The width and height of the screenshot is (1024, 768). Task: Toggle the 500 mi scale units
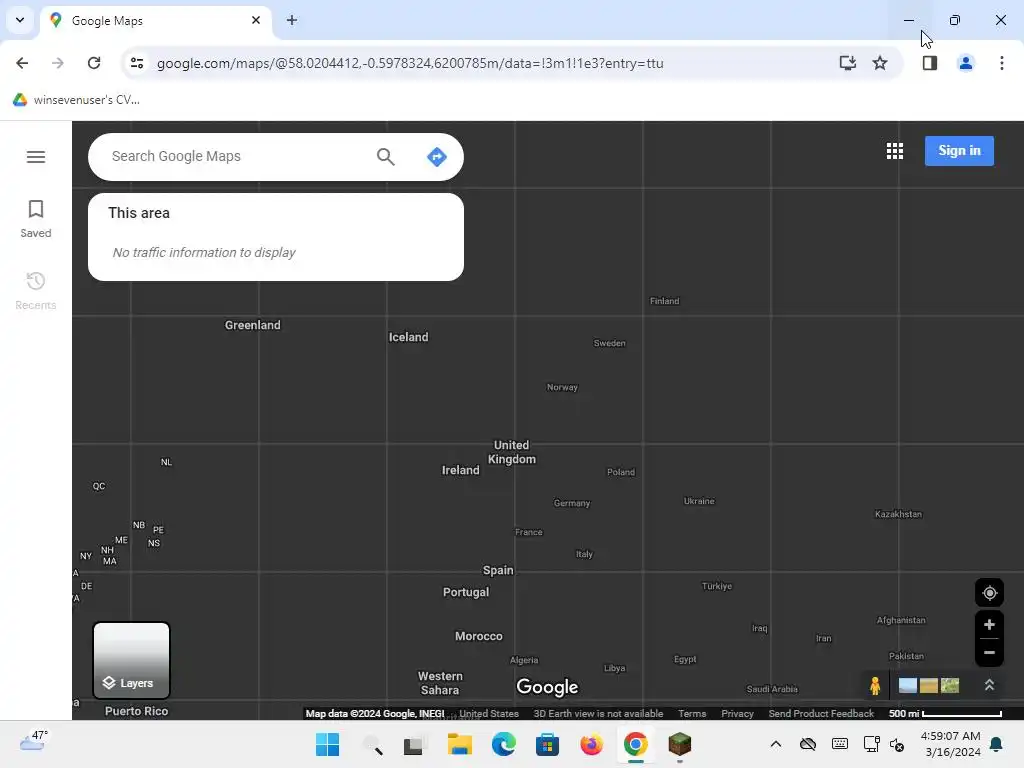pyautogui.click(x=945, y=714)
